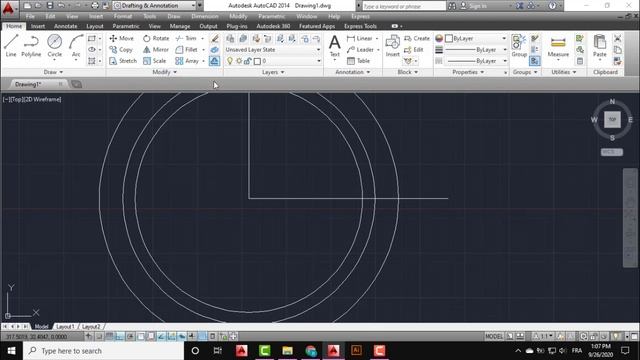
Task: Open the Dimension menu
Action: pos(205,16)
